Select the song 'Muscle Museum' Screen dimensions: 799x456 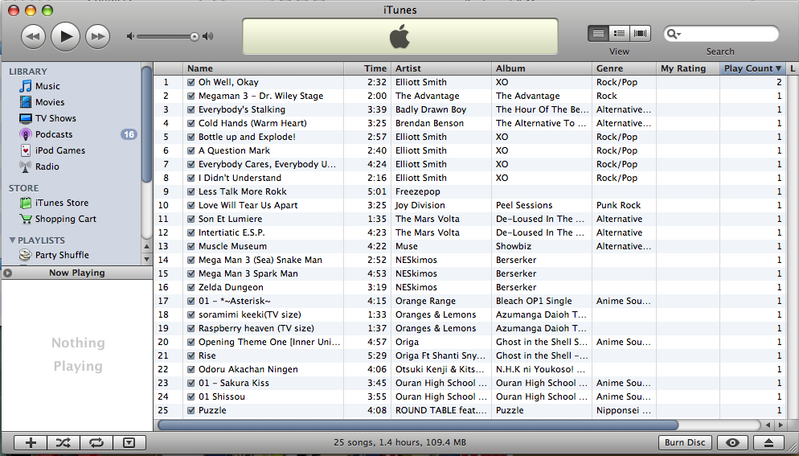click(x=232, y=246)
